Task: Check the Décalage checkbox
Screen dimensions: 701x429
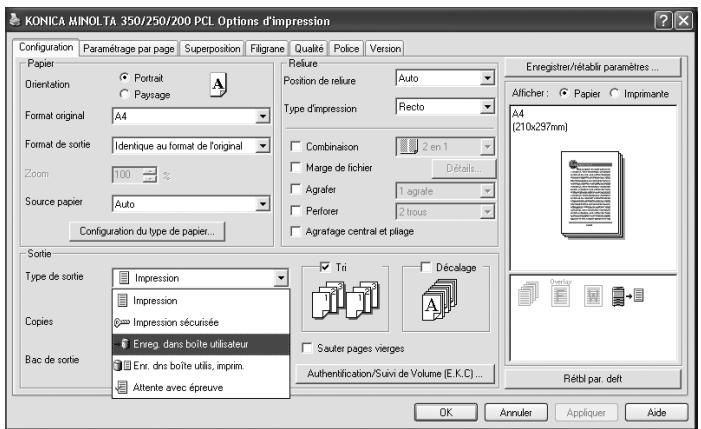Action: [426, 267]
